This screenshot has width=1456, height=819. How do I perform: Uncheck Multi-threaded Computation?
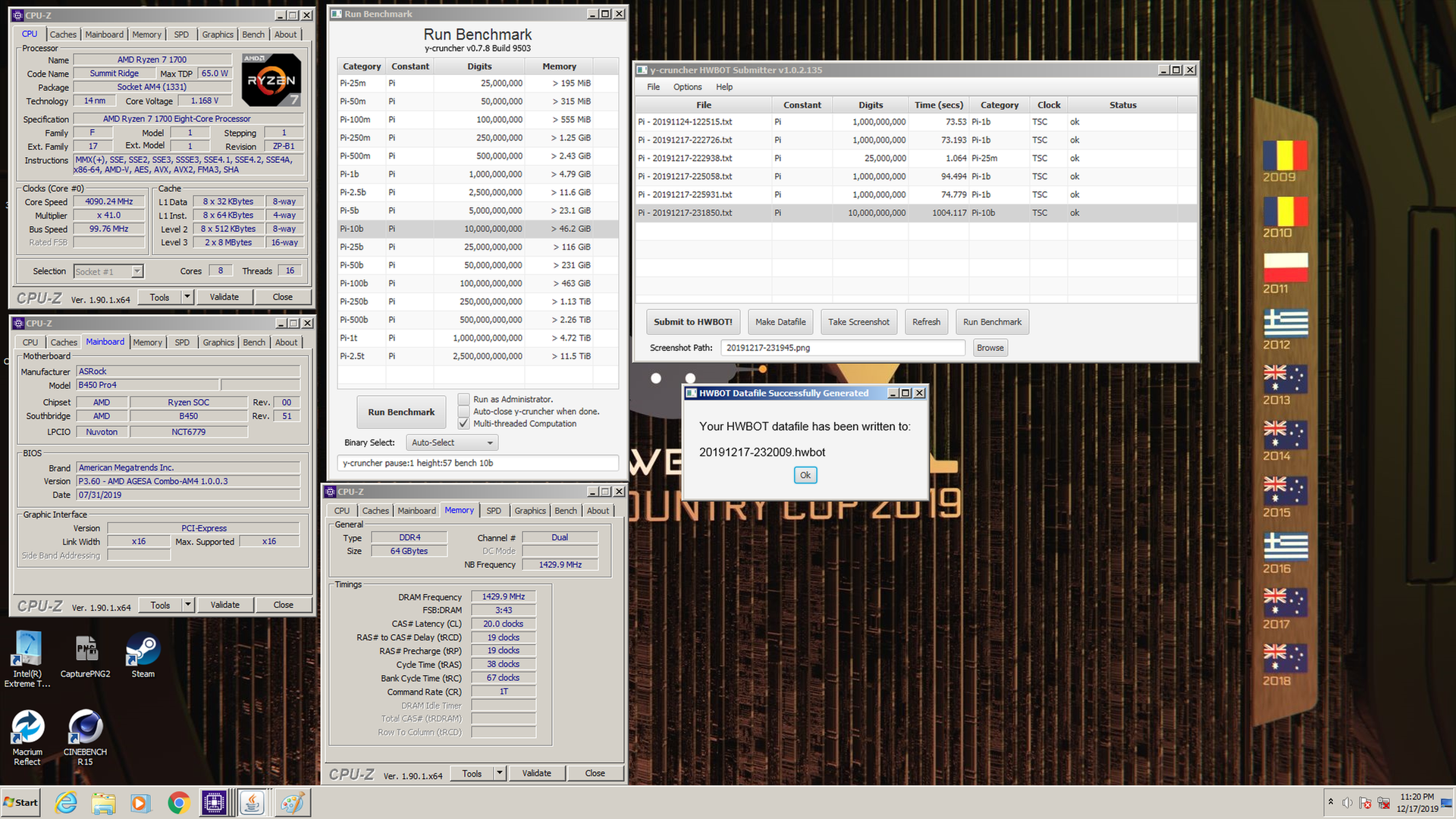tap(463, 423)
